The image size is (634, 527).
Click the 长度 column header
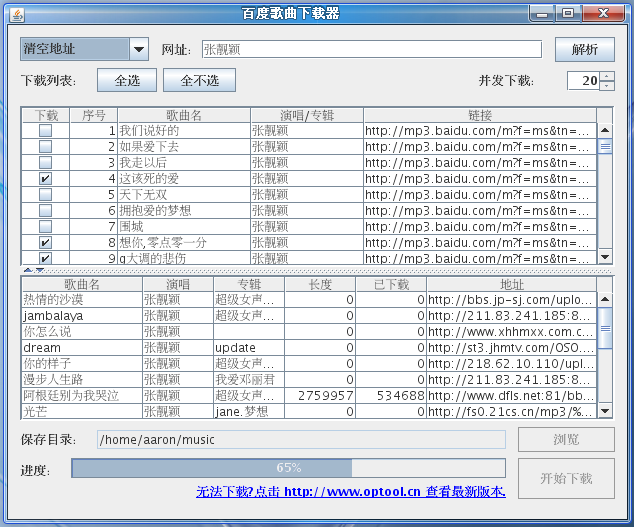(x=320, y=284)
